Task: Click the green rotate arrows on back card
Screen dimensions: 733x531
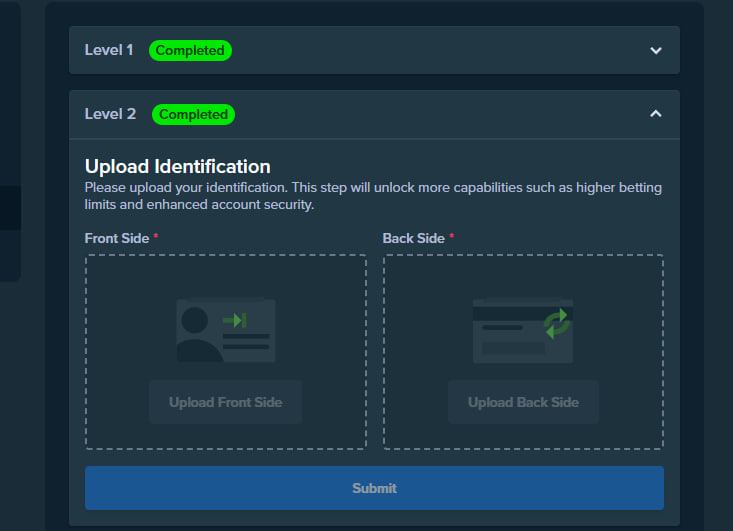Action: (556, 323)
